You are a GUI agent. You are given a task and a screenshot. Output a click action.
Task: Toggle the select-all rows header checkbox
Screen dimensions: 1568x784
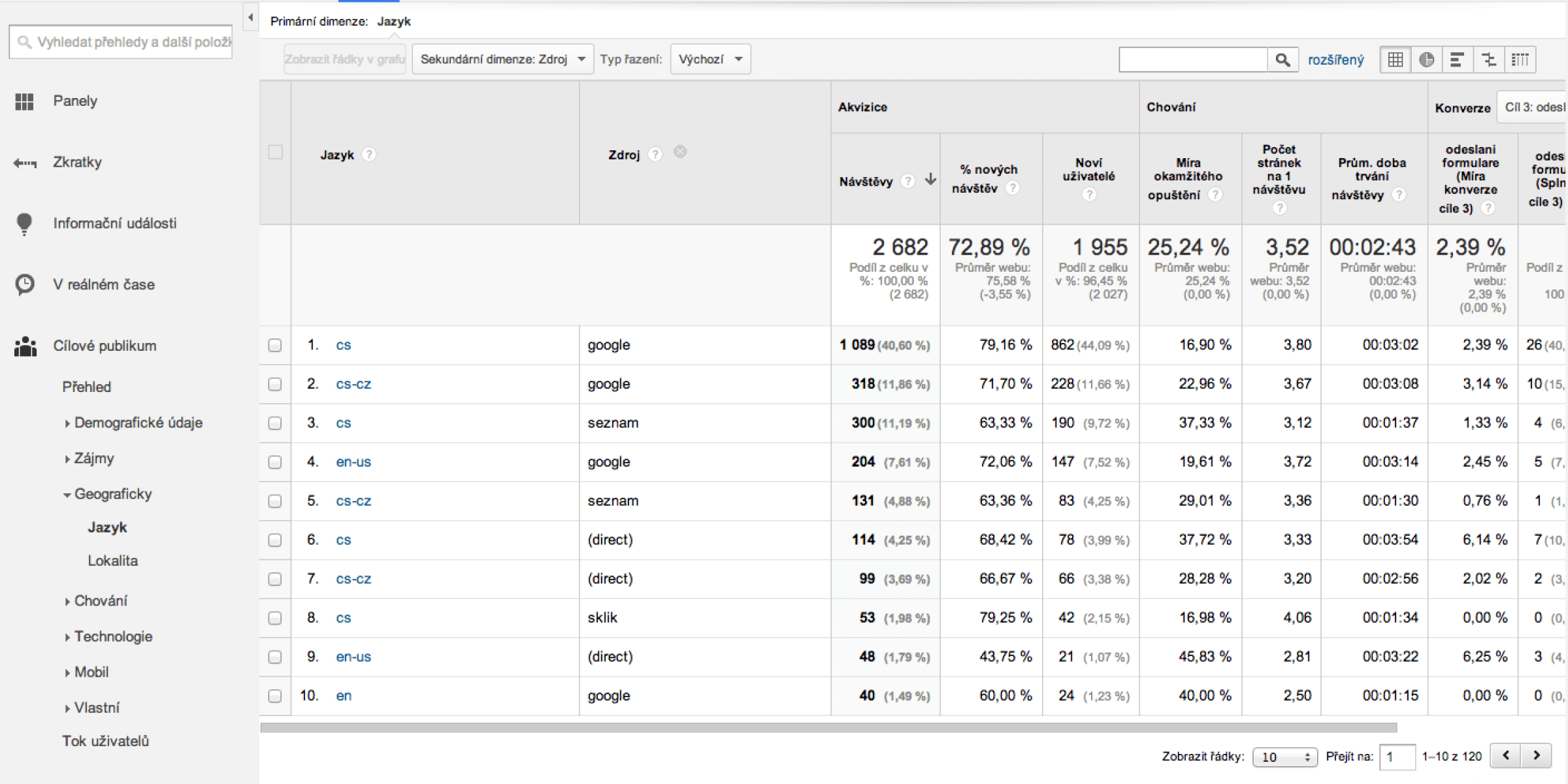[275, 152]
